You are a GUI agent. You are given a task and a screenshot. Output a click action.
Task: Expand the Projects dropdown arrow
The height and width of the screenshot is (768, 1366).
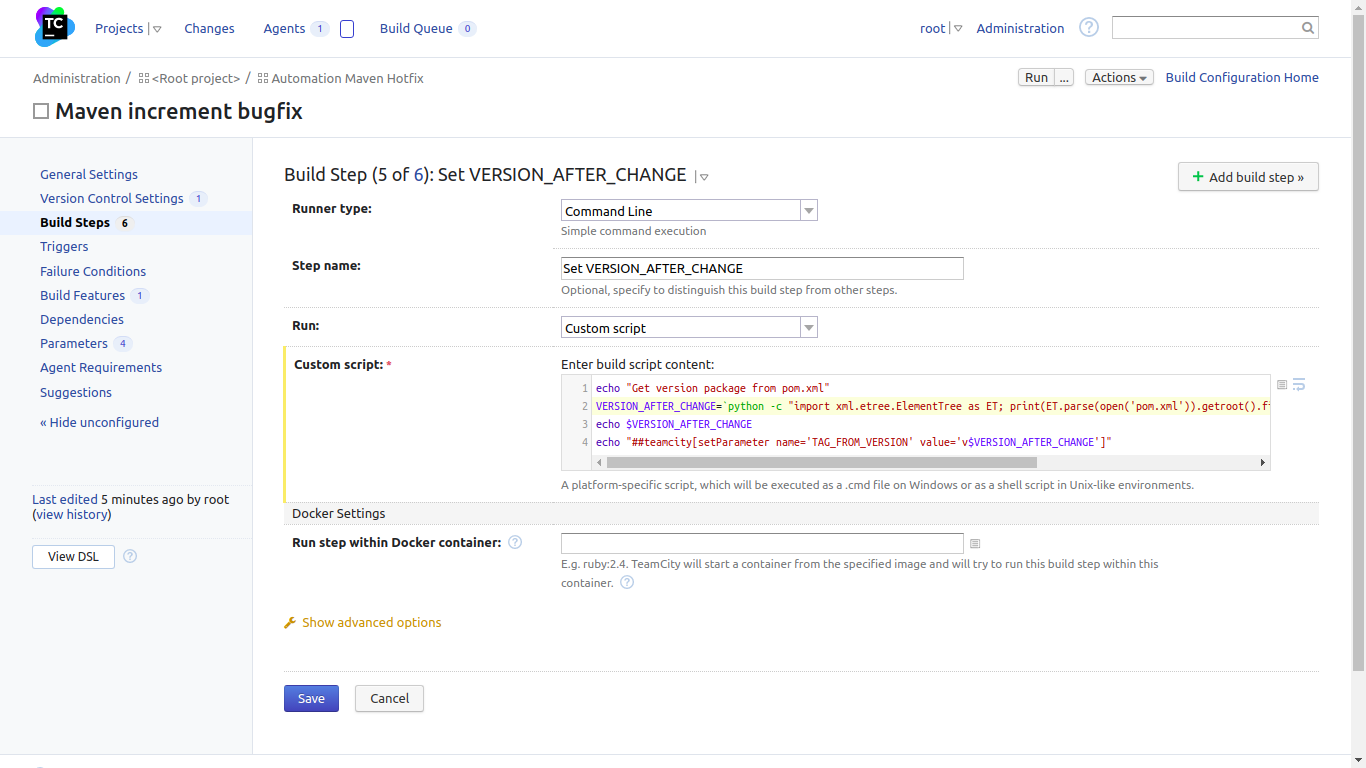(x=158, y=29)
